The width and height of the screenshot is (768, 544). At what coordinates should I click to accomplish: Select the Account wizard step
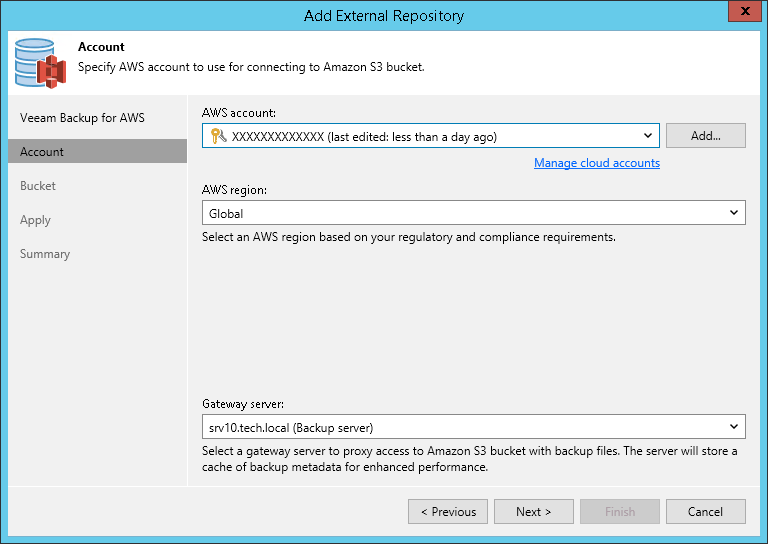97,151
